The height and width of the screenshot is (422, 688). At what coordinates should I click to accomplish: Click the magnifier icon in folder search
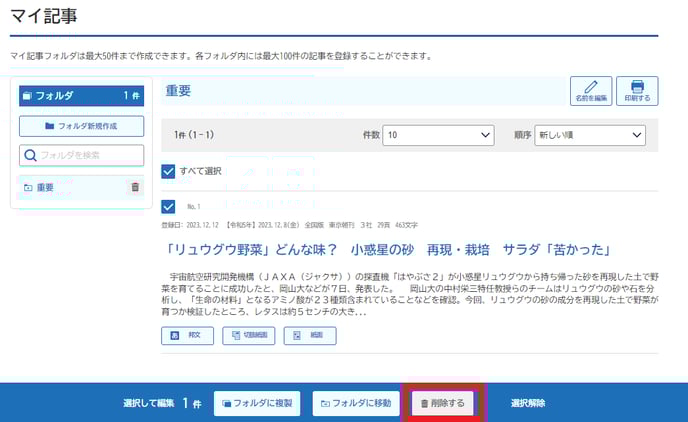tap(31, 155)
